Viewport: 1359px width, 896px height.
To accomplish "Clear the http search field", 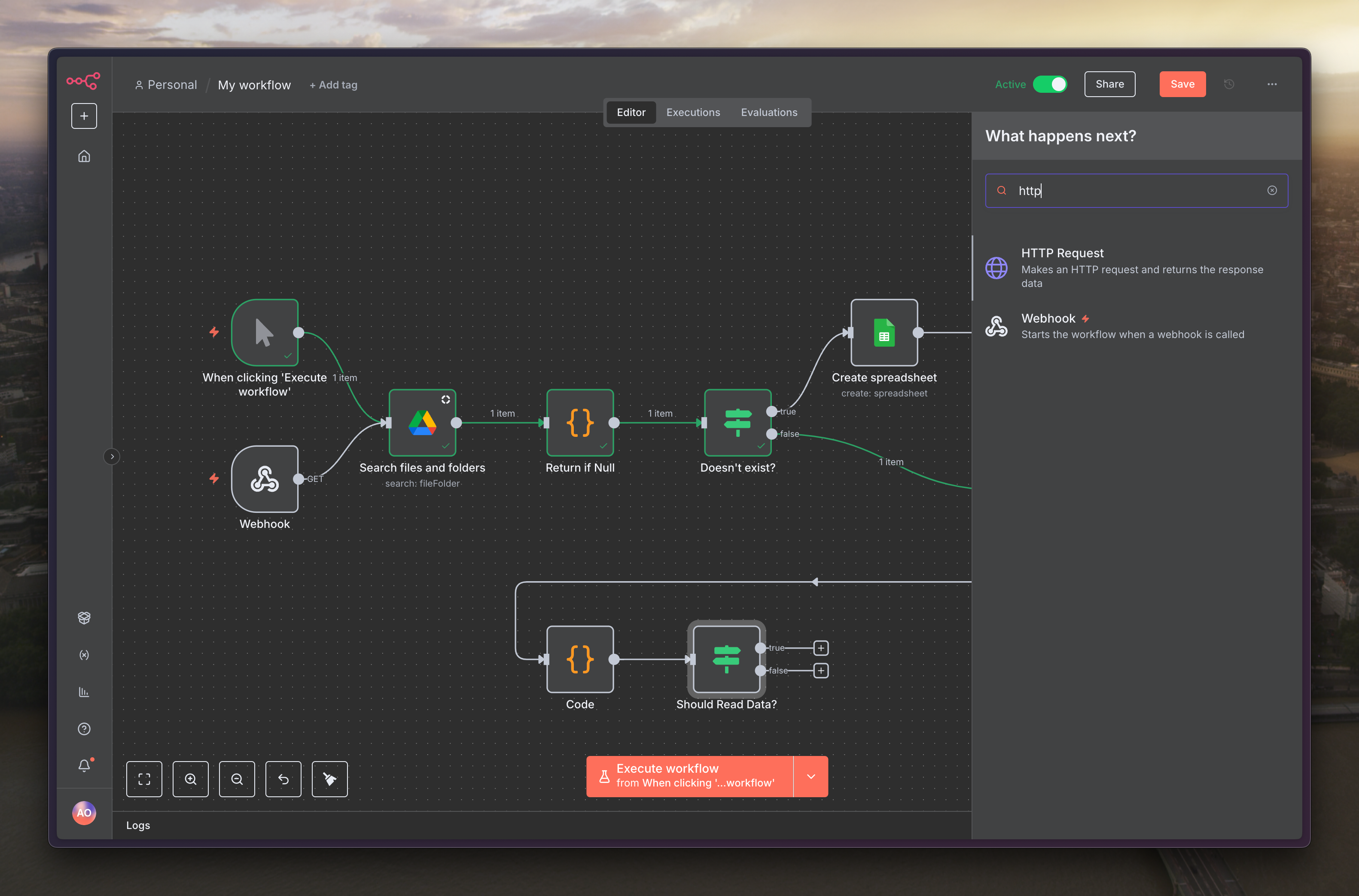I will pos(1272,191).
